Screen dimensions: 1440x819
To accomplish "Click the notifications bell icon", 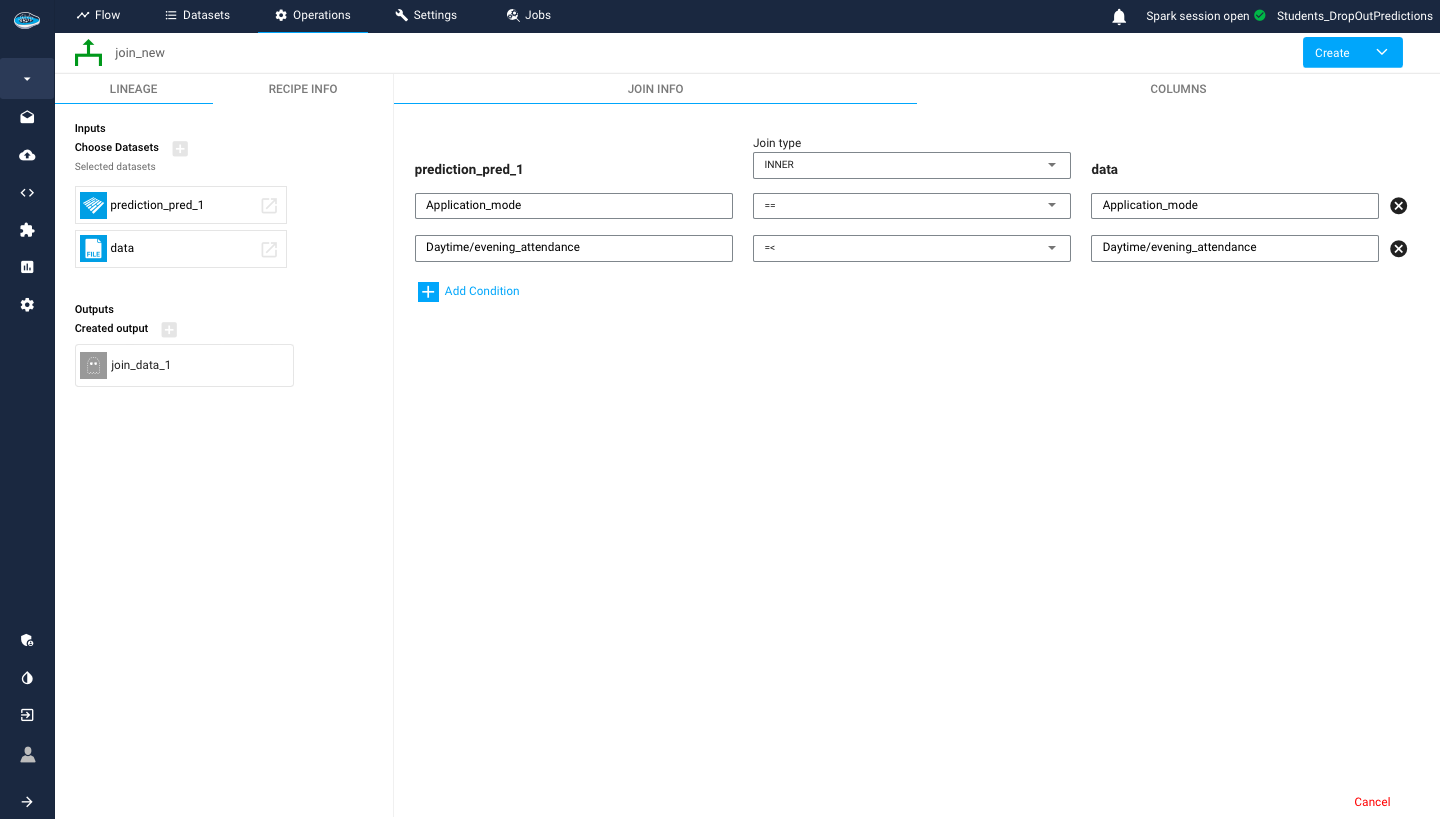I will [x=1119, y=16].
